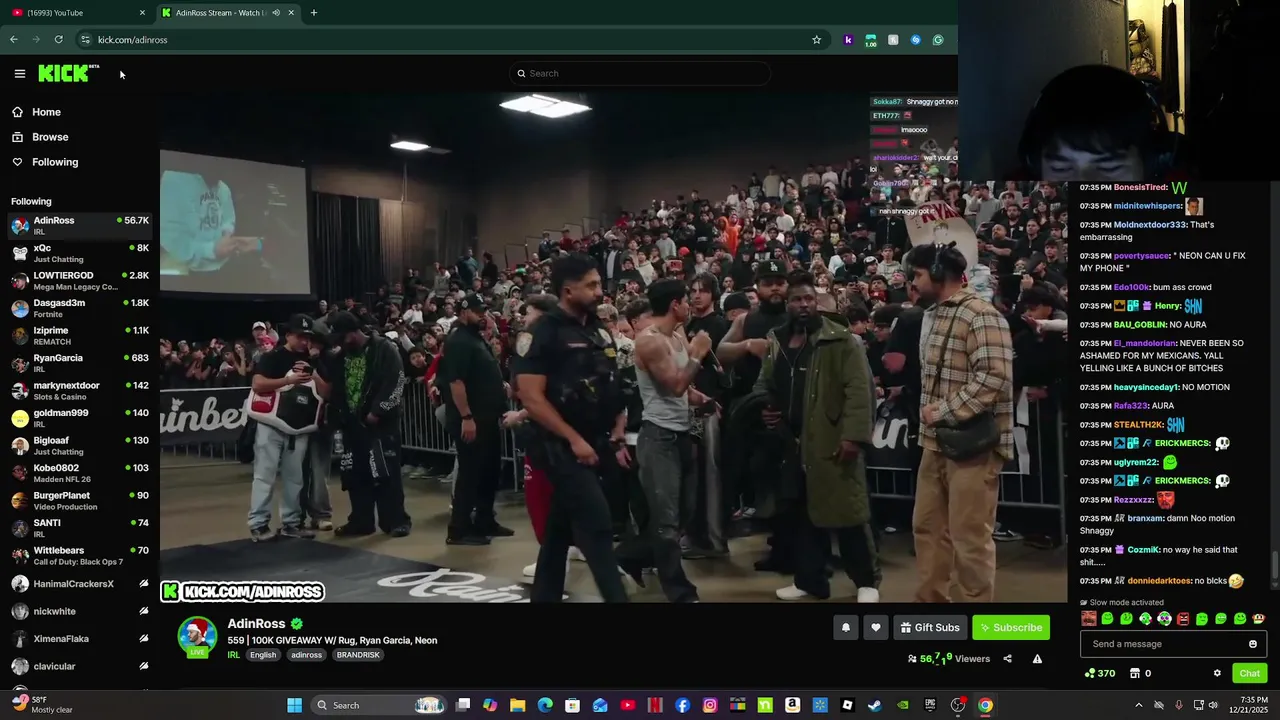Open File Explorer from taskbar
The height and width of the screenshot is (720, 1280).
517,705
